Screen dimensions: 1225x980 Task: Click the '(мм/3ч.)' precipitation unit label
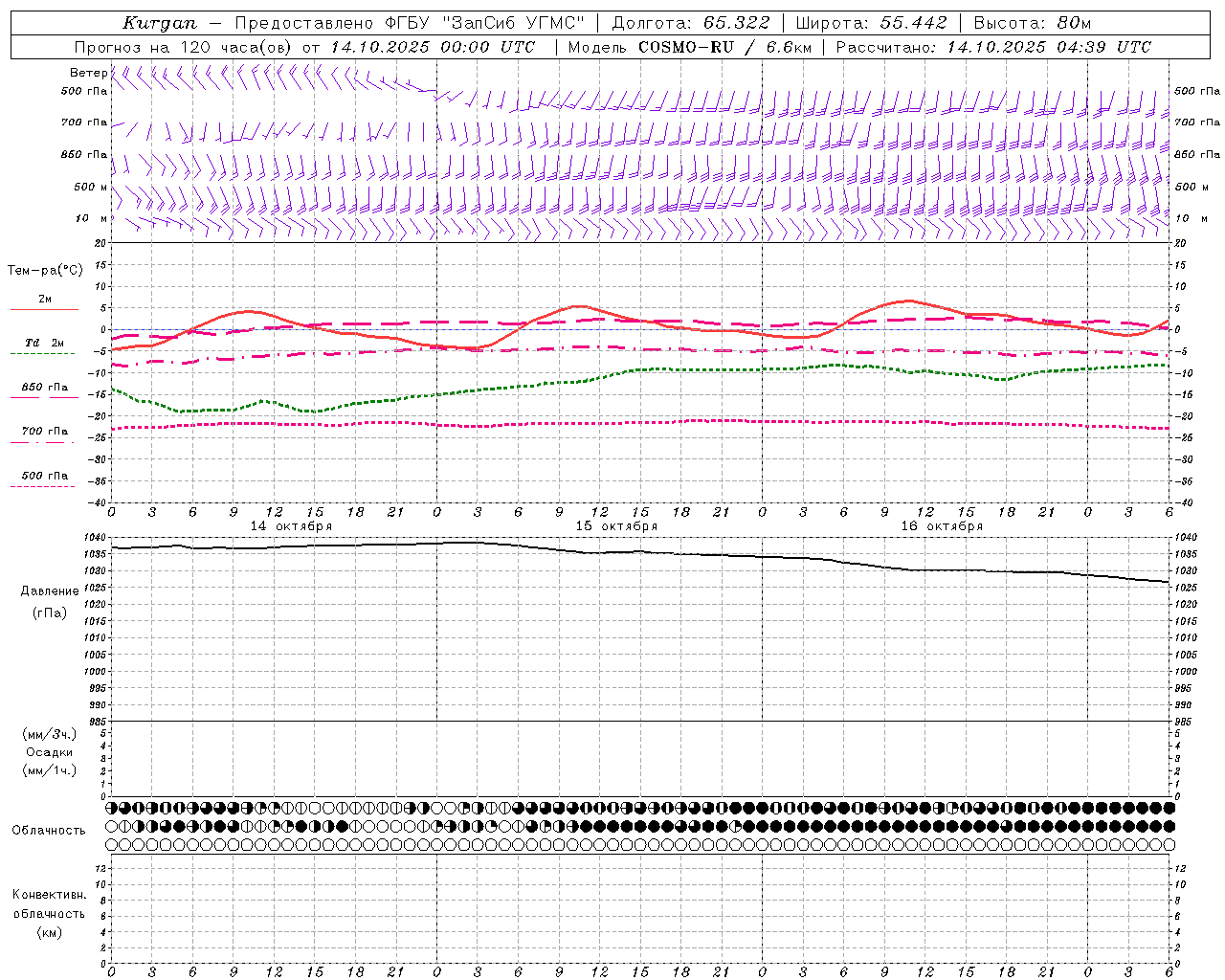click(x=50, y=734)
